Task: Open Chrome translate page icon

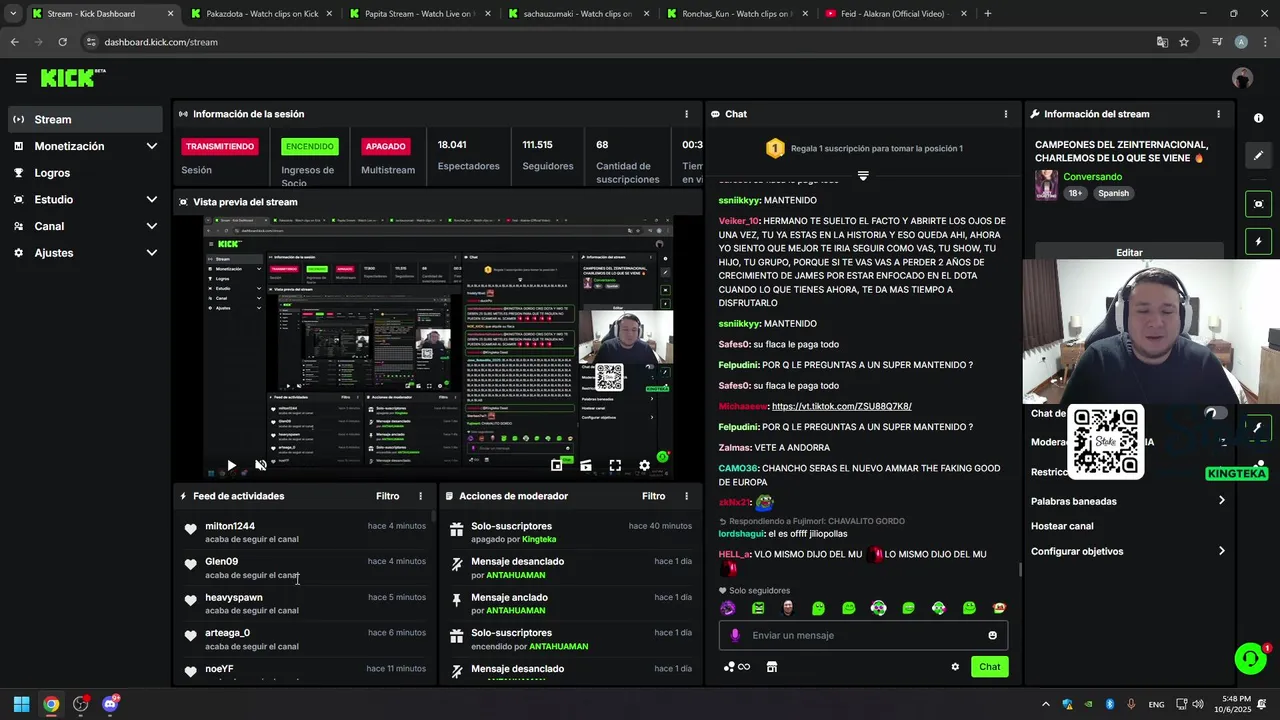Action: coord(1162,42)
